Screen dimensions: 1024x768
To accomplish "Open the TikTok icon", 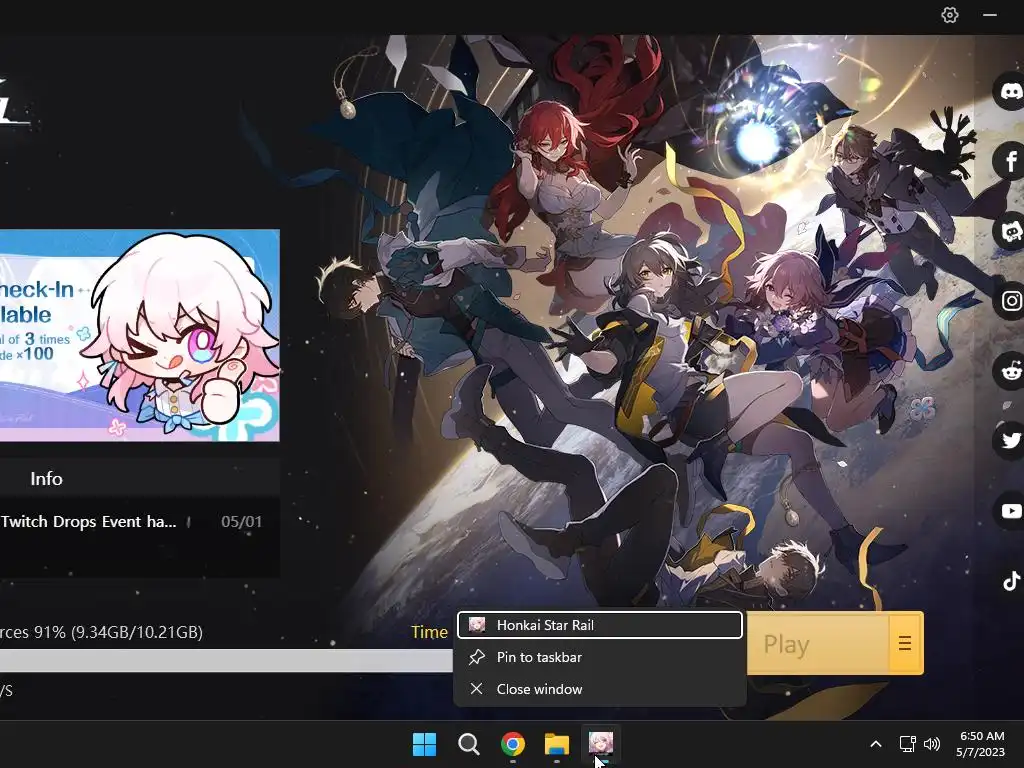I will coord(1011,581).
